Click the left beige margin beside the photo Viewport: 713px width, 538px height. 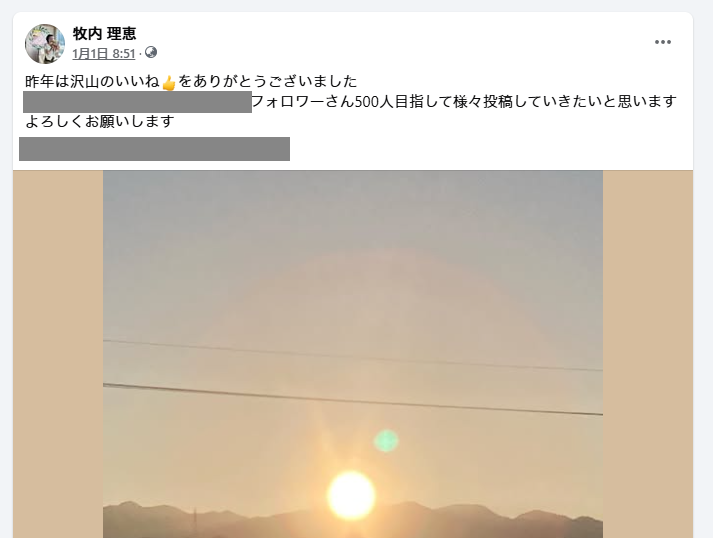point(58,354)
